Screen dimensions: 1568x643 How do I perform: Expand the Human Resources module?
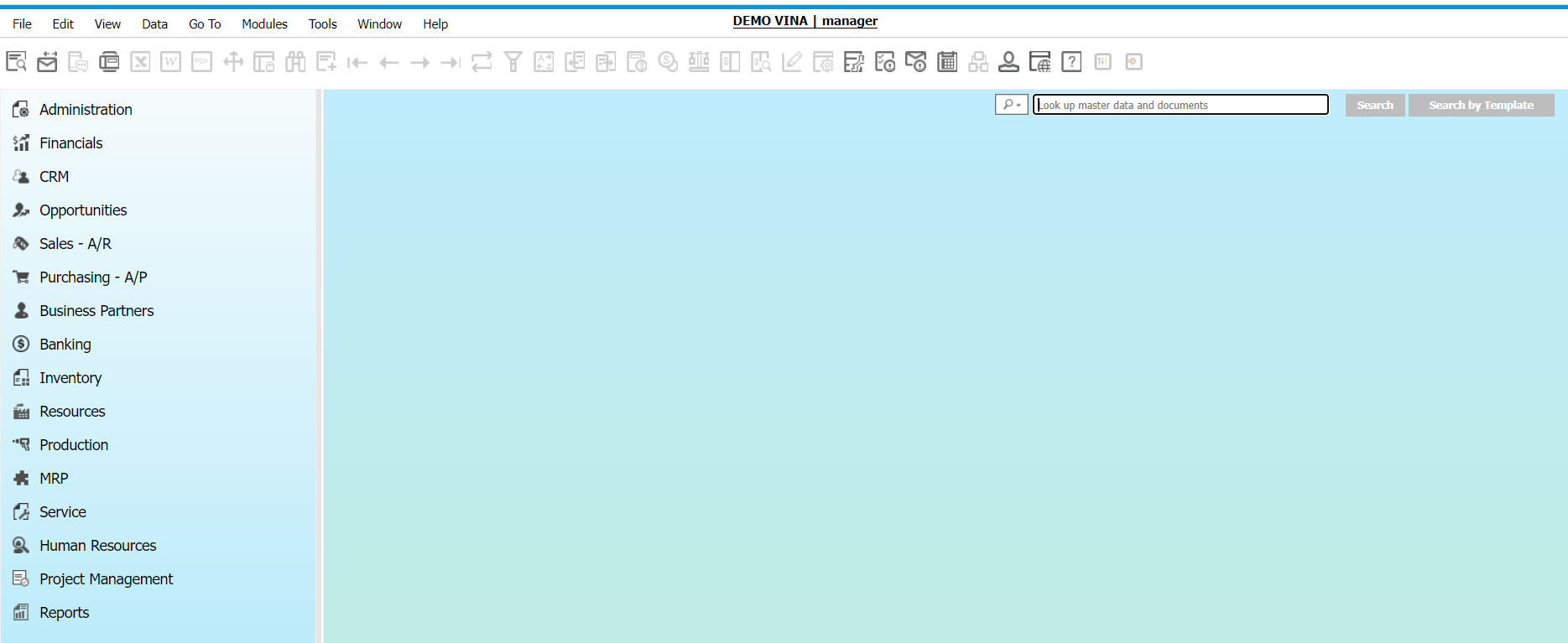tap(97, 546)
